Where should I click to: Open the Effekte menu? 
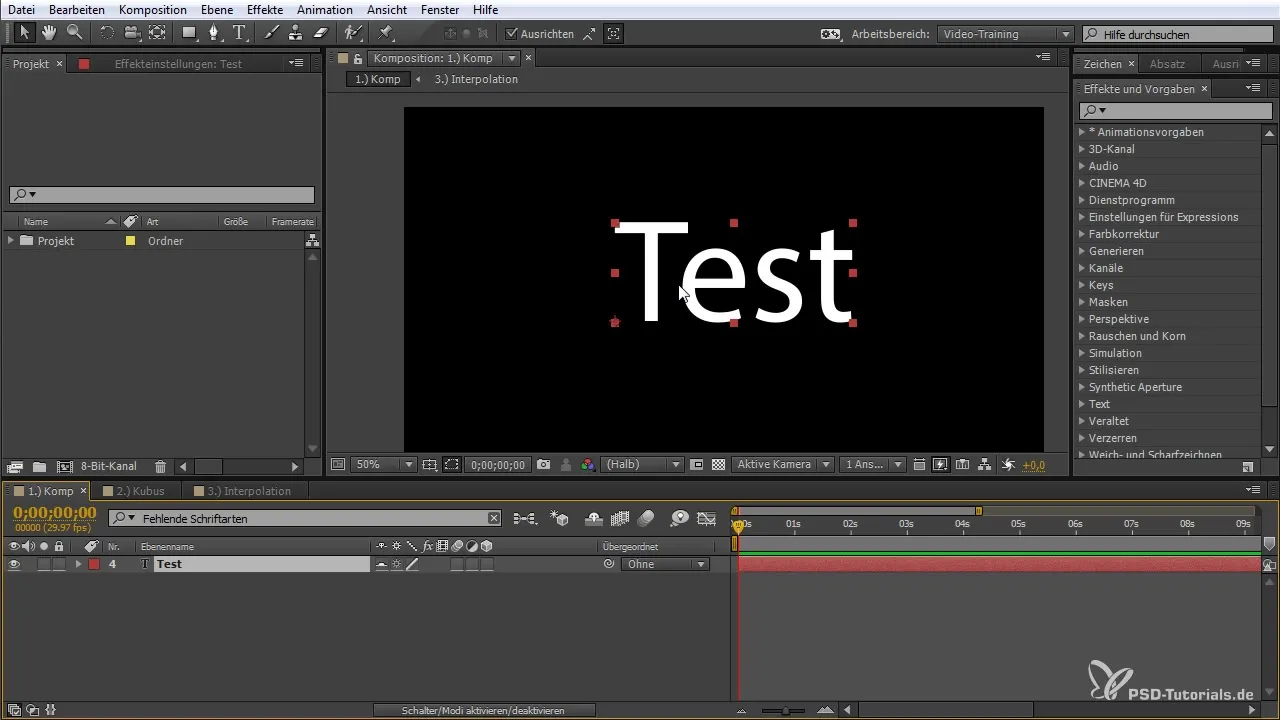(266, 9)
